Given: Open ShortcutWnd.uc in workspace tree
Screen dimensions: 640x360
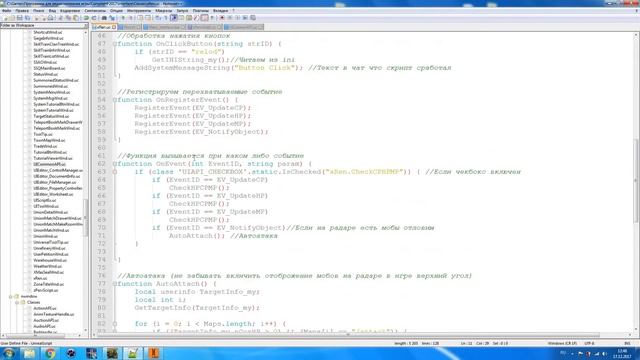Looking at the screenshot, I should coord(48,32).
